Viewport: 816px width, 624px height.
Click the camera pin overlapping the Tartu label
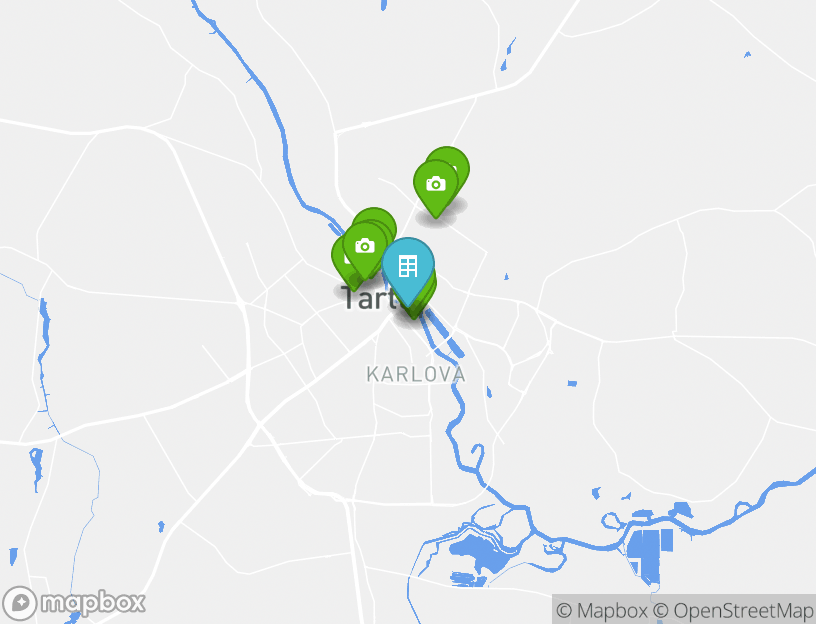[x=365, y=246]
